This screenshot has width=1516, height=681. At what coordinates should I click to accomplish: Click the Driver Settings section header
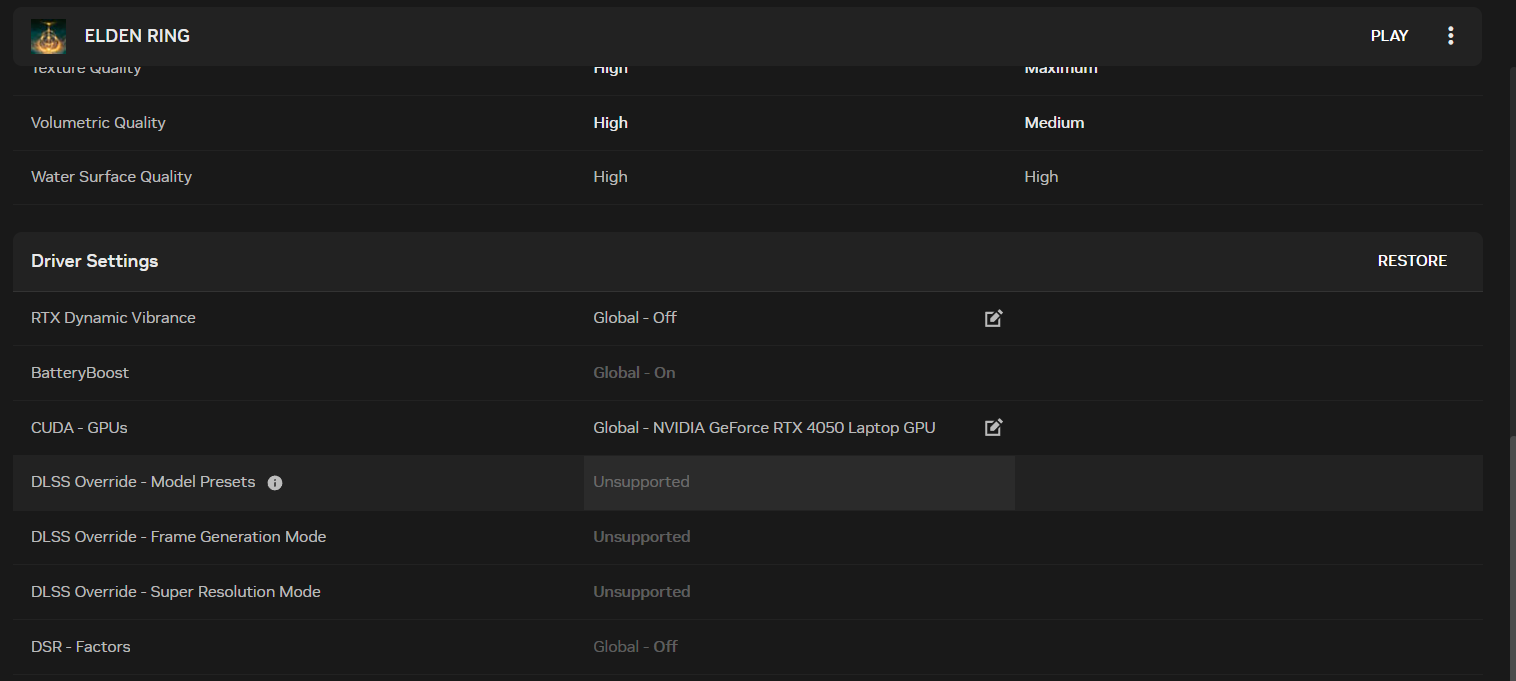(x=95, y=261)
